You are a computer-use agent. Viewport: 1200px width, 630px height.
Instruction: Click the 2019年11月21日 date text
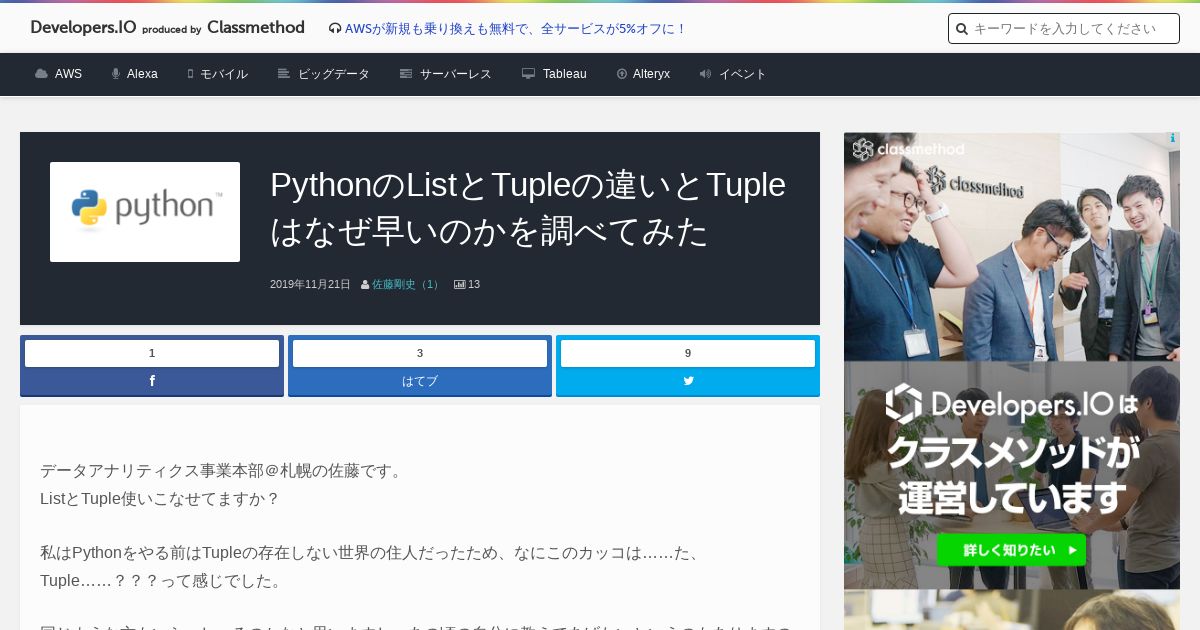click(x=310, y=285)
